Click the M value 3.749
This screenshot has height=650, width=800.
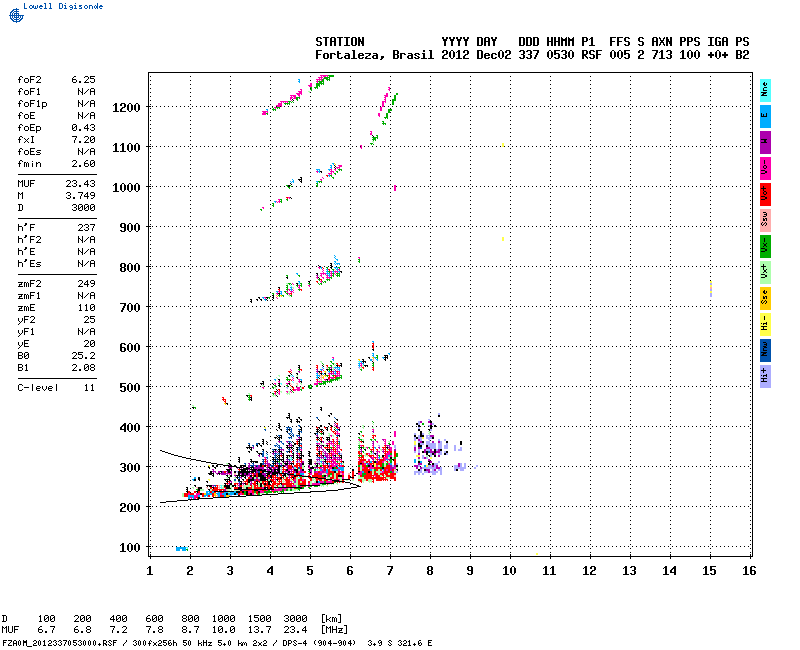[80, 196]
